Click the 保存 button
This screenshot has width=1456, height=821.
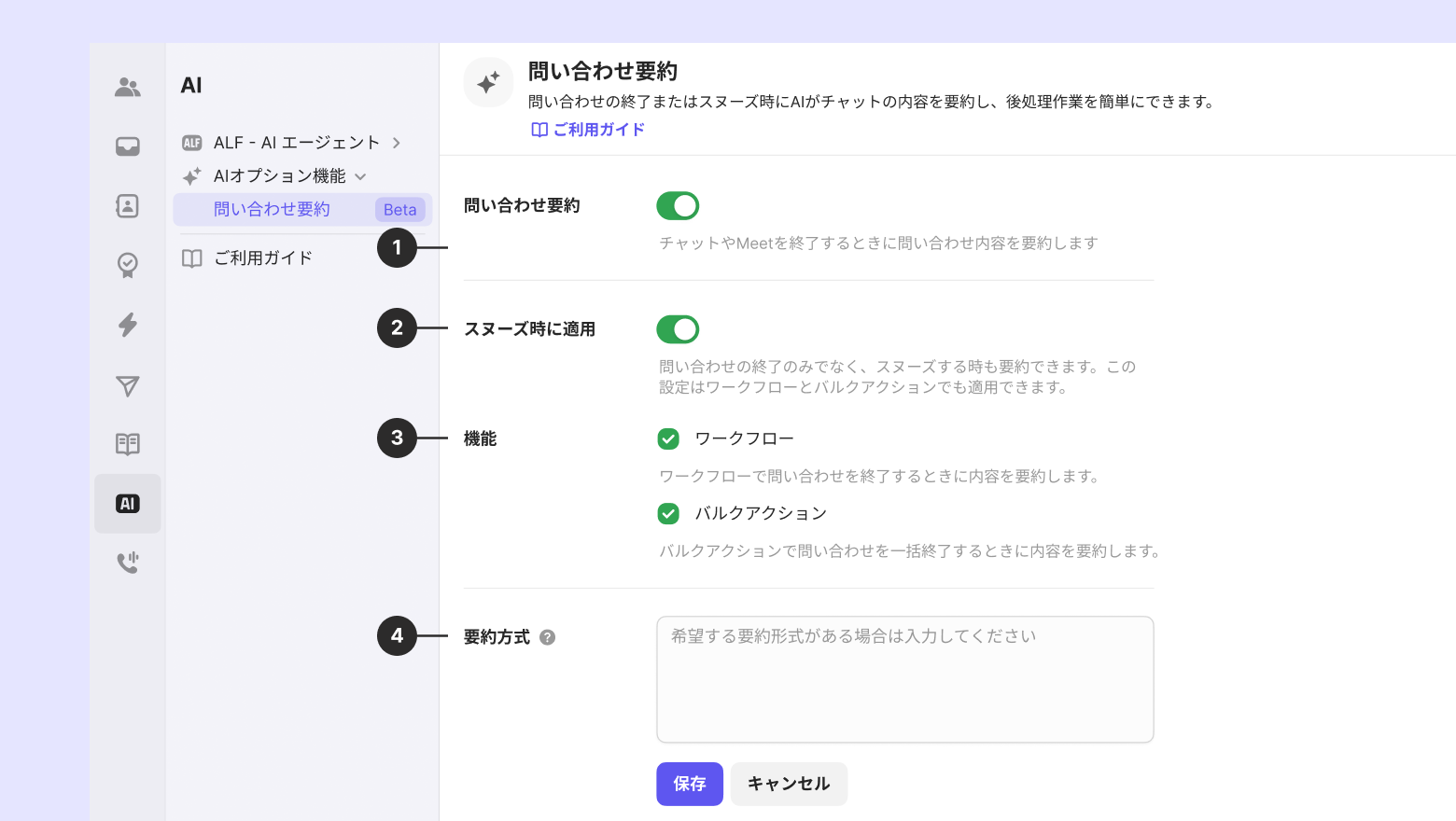coord(689,784)
